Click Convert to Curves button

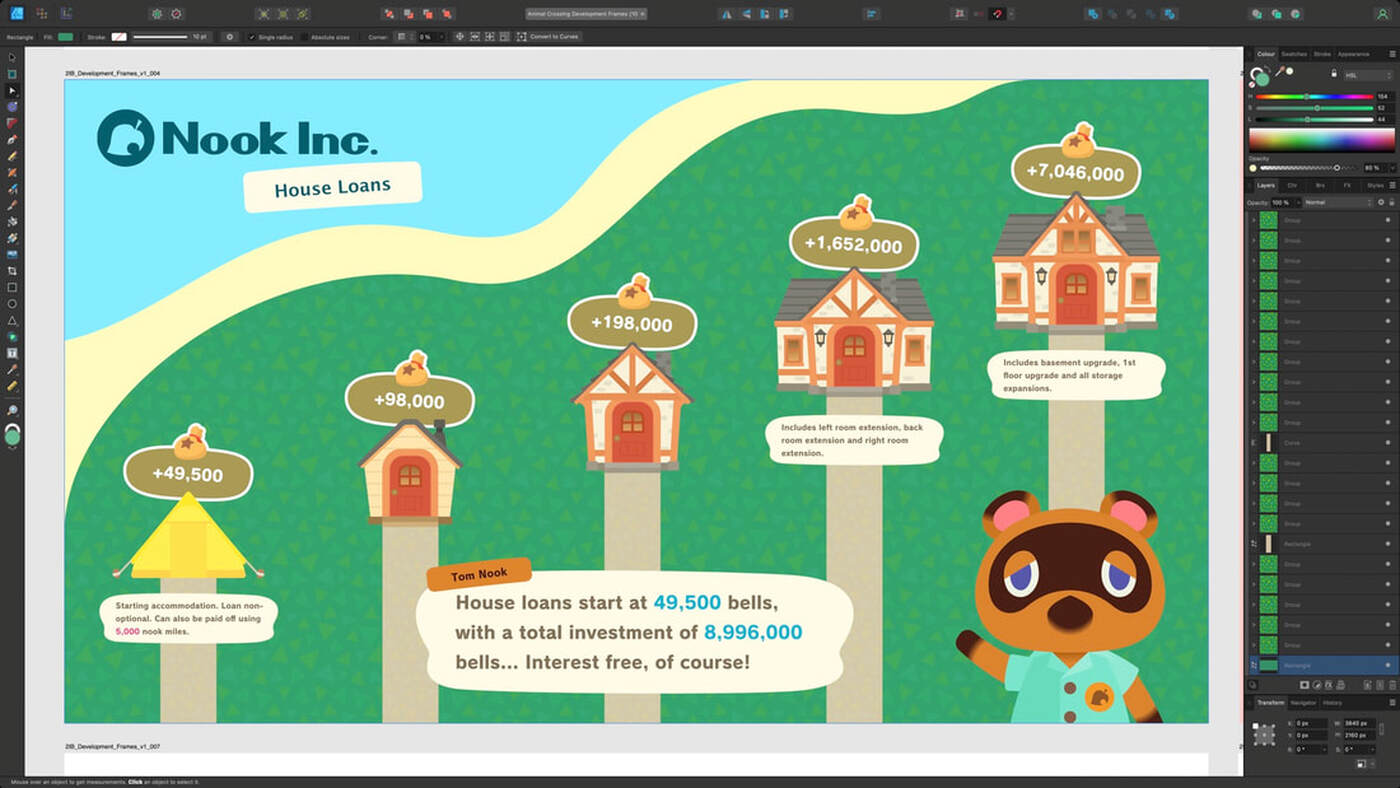548,37
